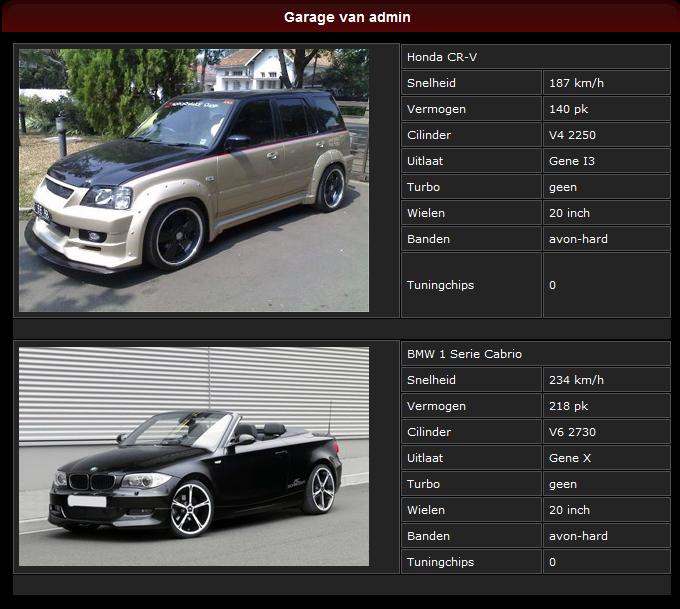
Task: Click the BMW Tuningchips value '0'
Action: [x=552, y=562]
